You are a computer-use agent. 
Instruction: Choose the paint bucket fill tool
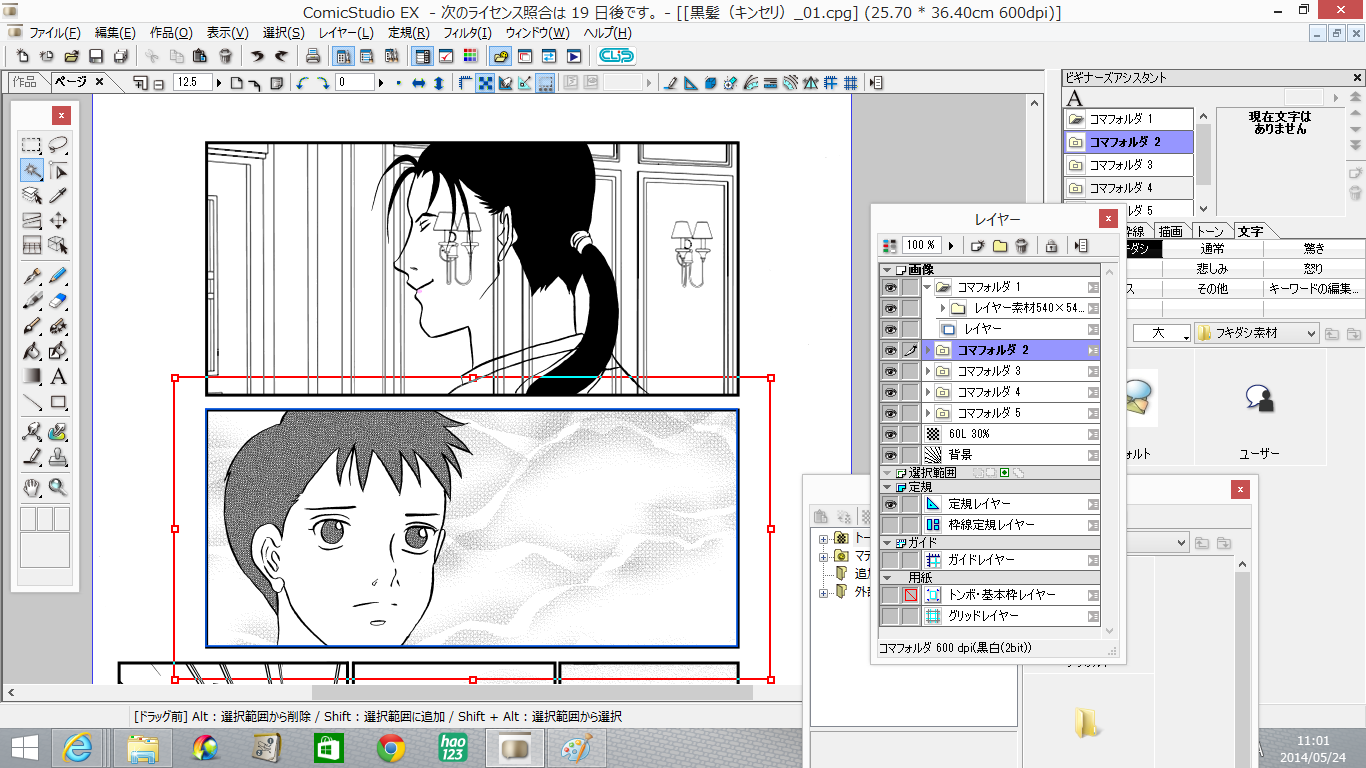32,351
